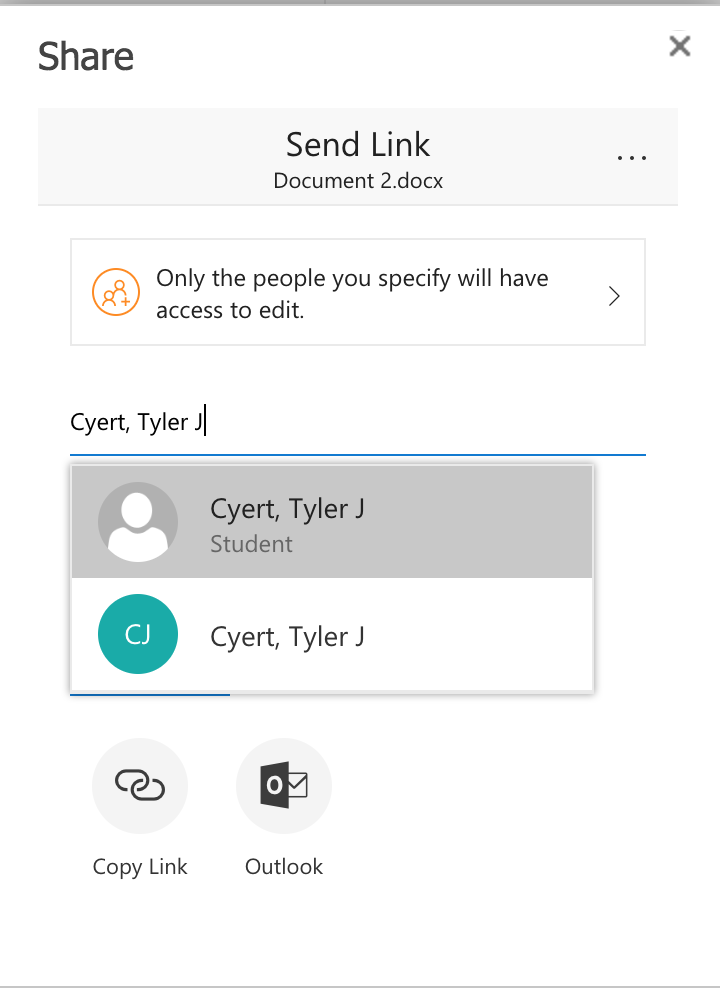The width and height of the screenshot is (720, 988).
Task: Close the Share dialog with X
Action: (x=680, y=46)
